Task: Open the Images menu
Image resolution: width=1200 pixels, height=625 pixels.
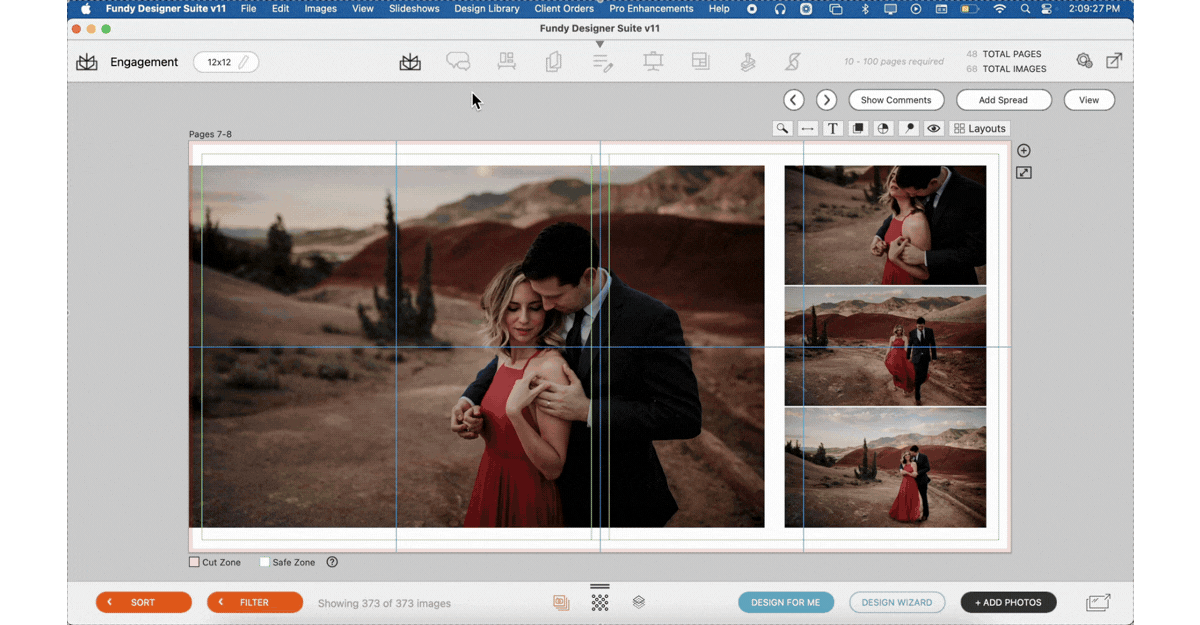Action: coord(321,9)
